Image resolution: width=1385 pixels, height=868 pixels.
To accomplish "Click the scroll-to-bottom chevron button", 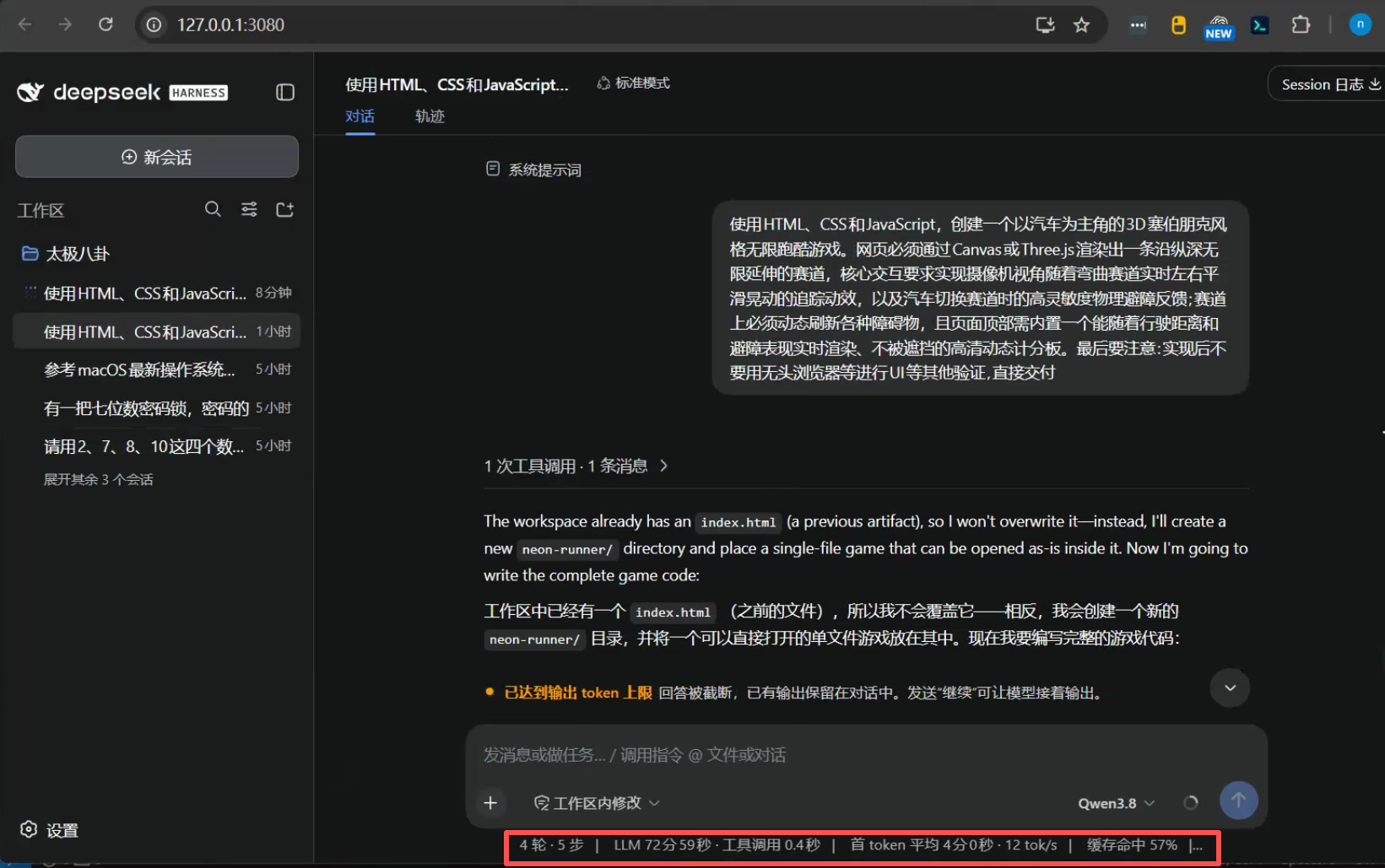I will click(x=1230, y=687).
